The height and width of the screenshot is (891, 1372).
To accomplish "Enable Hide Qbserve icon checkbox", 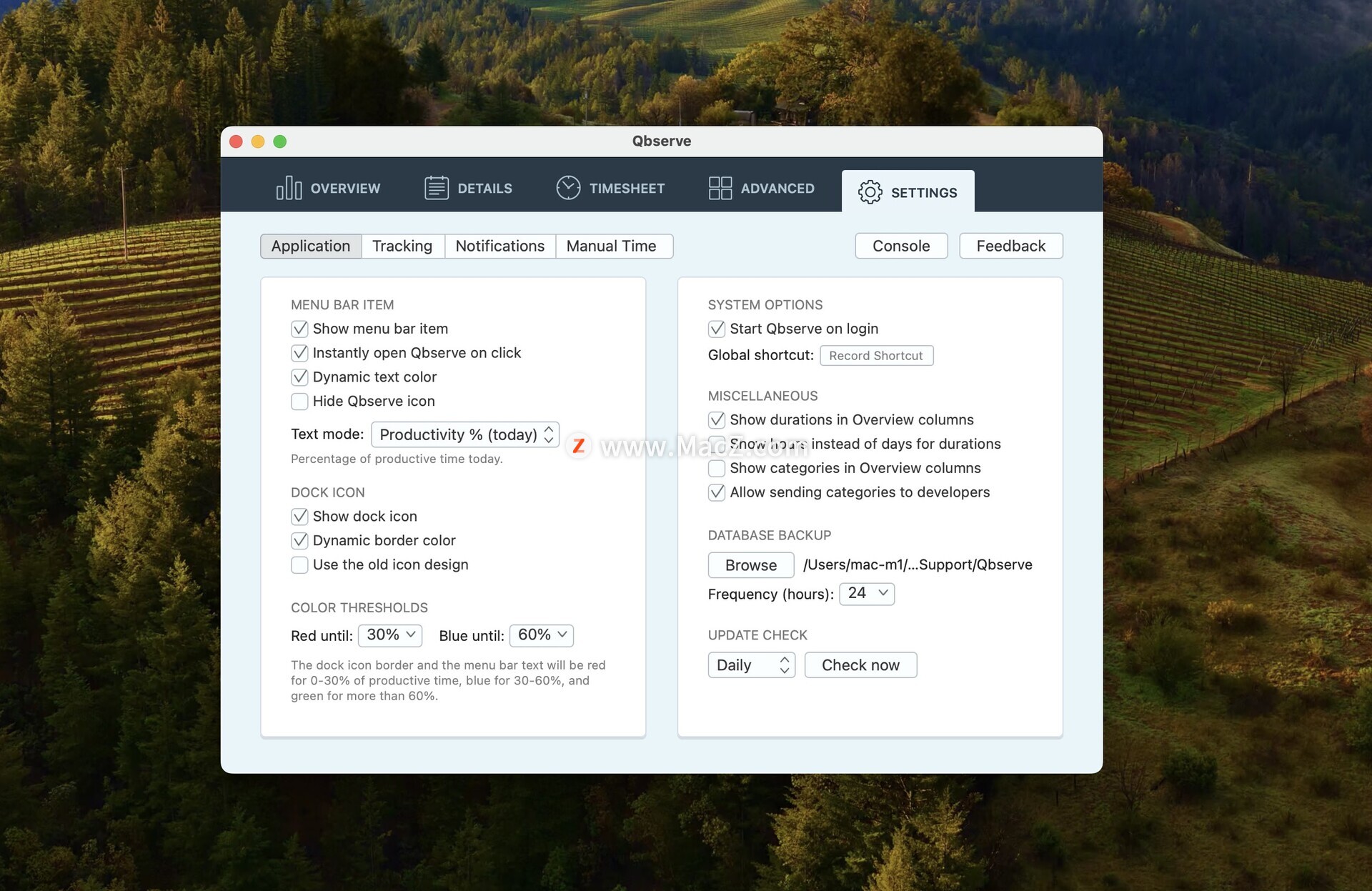I will (x=299, y=402).
